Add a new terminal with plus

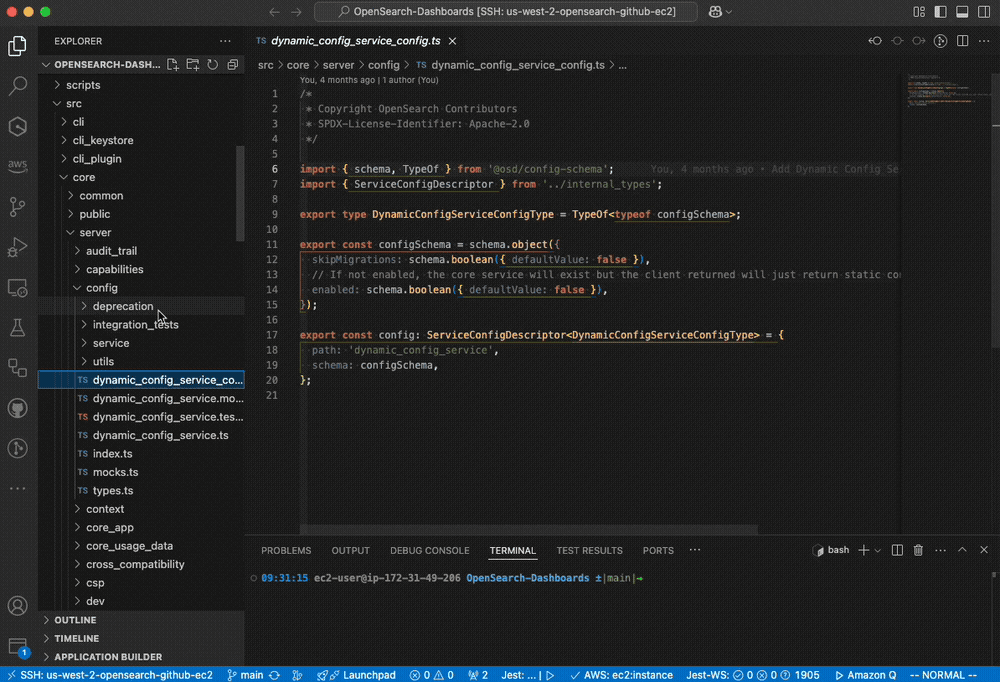tap(864, 550)
